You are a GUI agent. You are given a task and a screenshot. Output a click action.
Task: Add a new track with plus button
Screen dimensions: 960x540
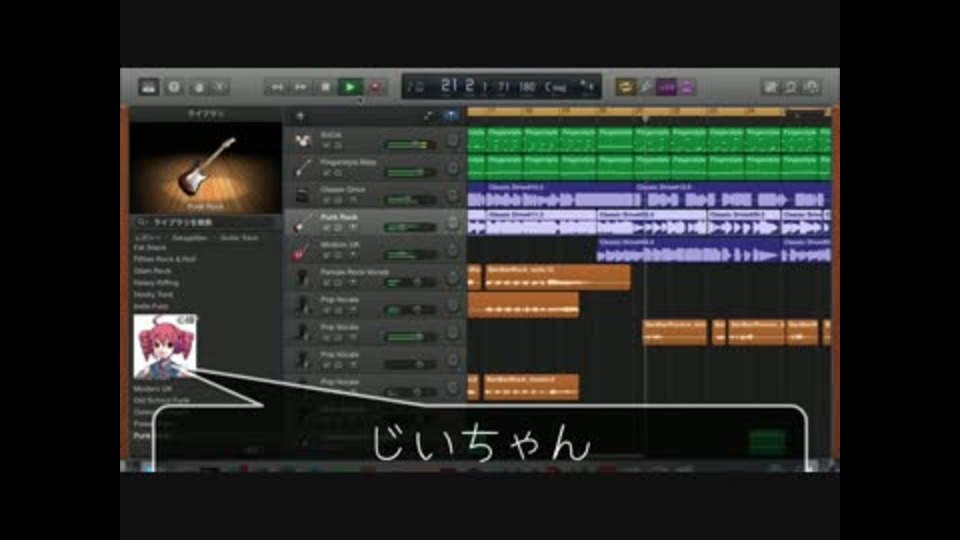[300, 116]
